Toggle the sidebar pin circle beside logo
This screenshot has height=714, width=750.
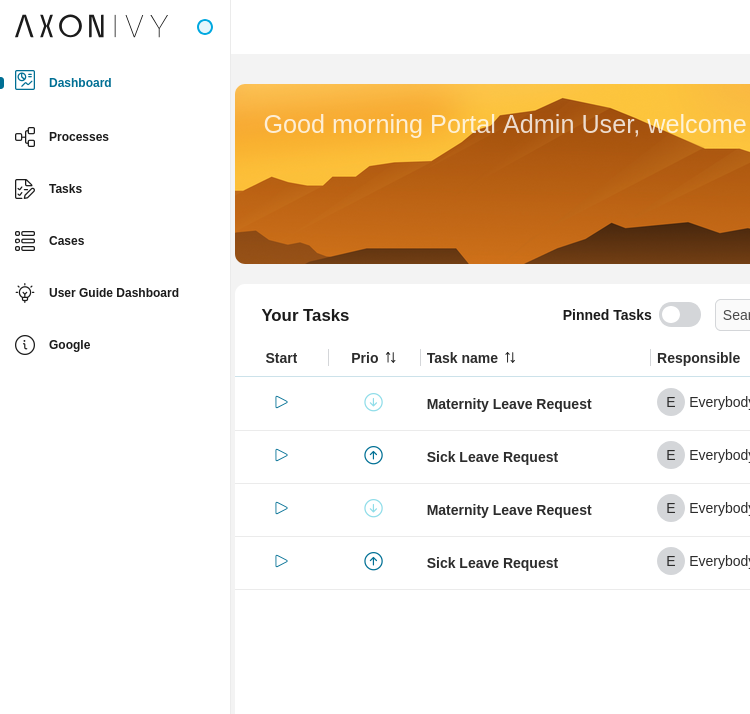[205, 27]
